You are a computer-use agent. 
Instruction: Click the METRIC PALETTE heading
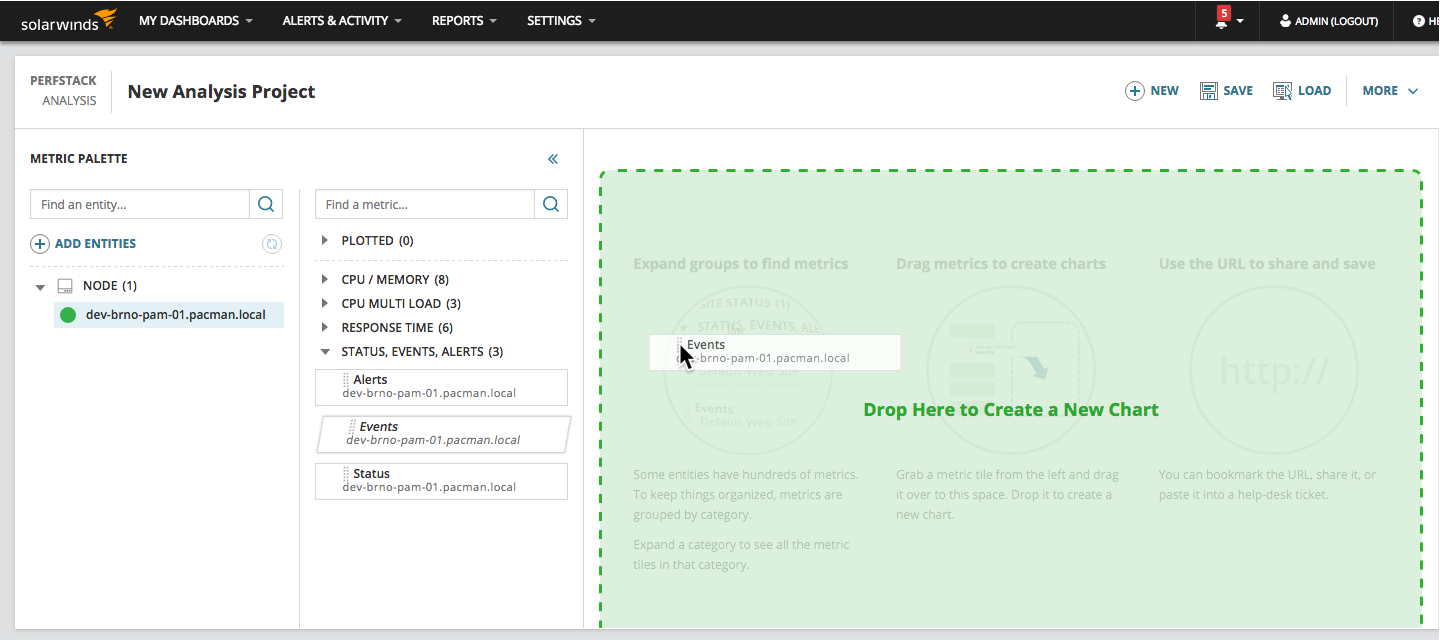point(79,159)
